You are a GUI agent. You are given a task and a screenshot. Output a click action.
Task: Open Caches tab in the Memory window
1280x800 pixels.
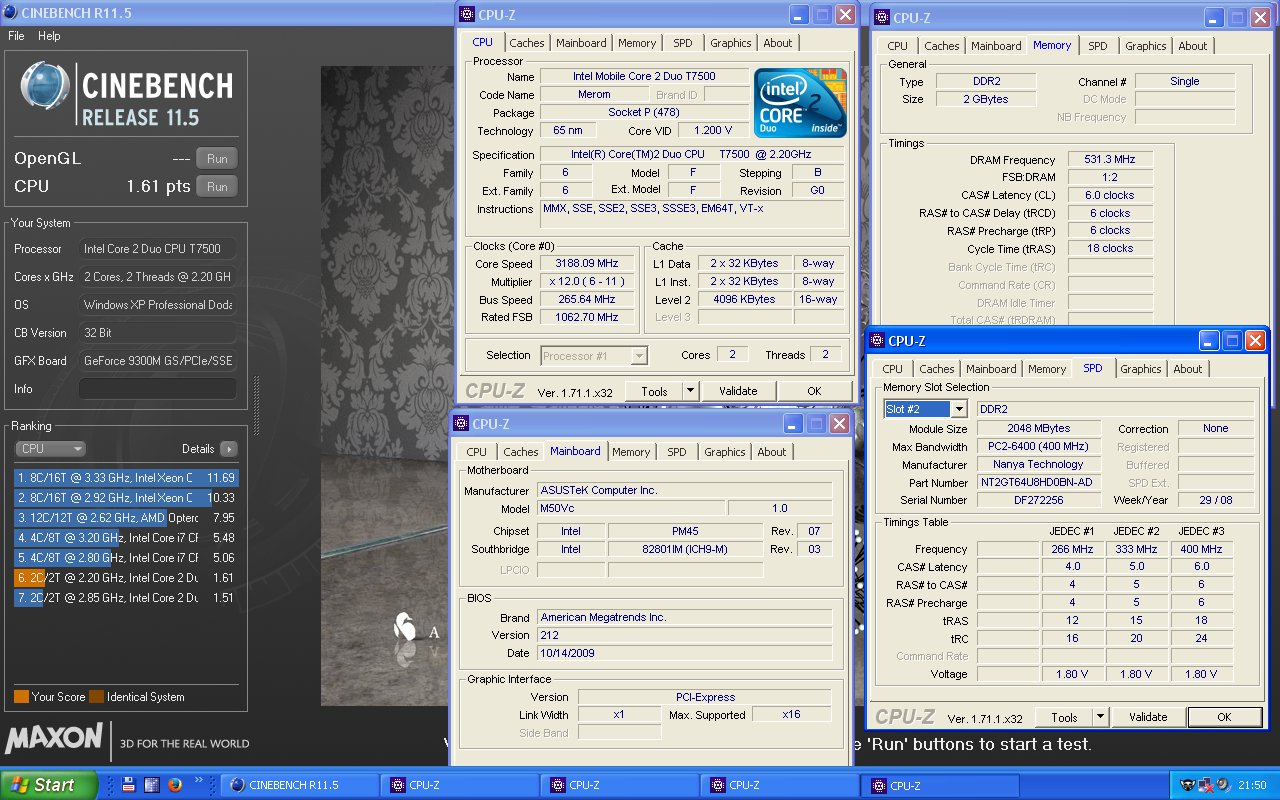tap(942, 46)
